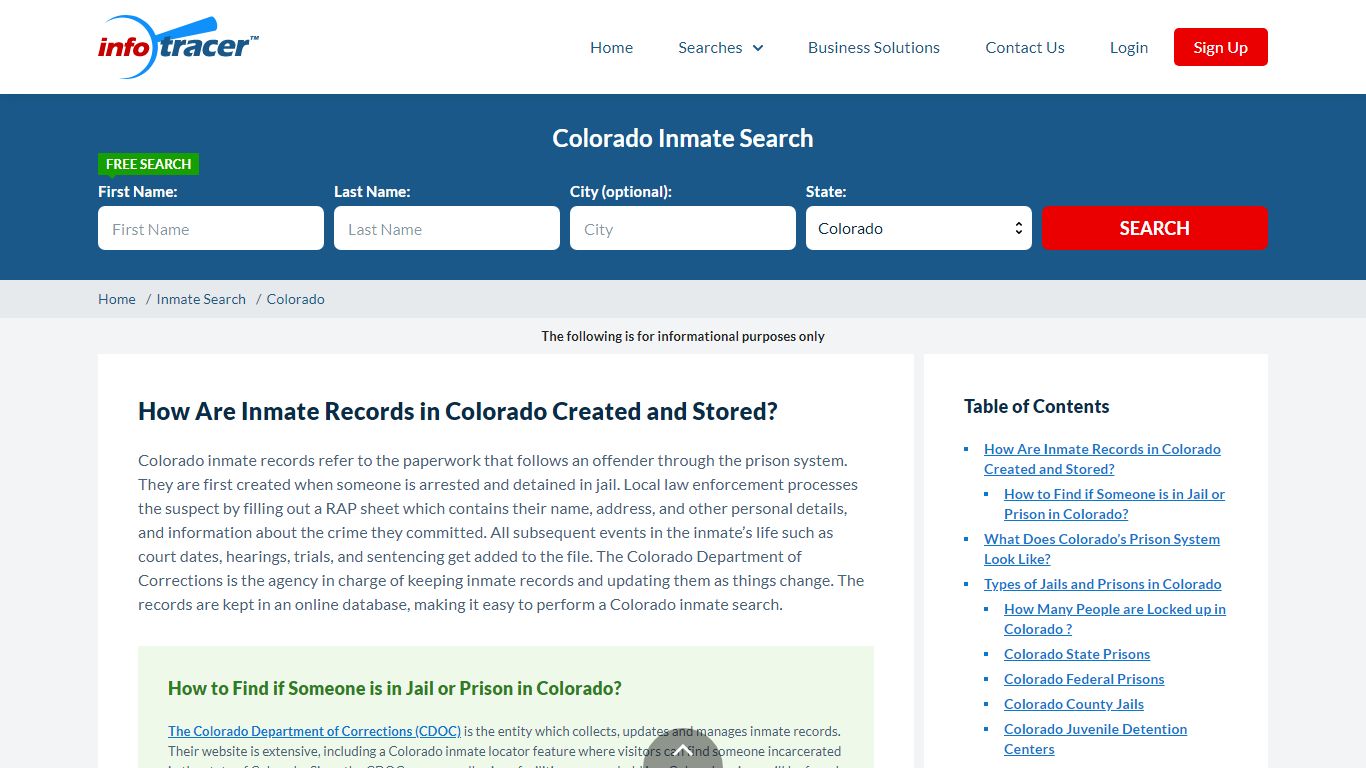Open The Colorado Department of Corrections (CDOC) link
Image resolution: width=1366 pixels, height=768 pixels.
315,731
